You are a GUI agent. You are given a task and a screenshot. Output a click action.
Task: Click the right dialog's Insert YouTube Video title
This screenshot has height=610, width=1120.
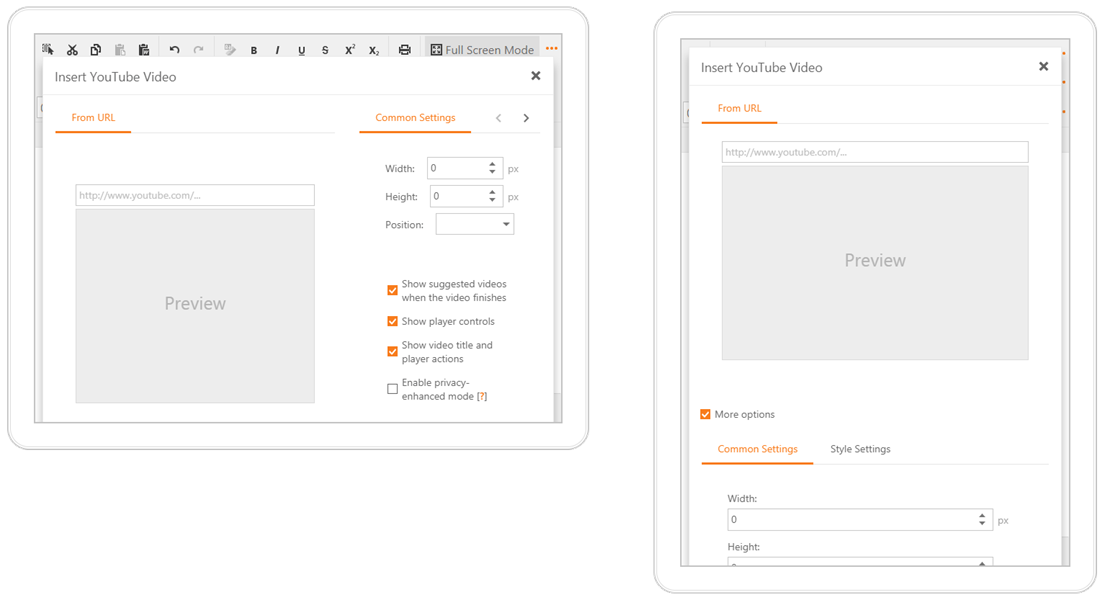761,68
